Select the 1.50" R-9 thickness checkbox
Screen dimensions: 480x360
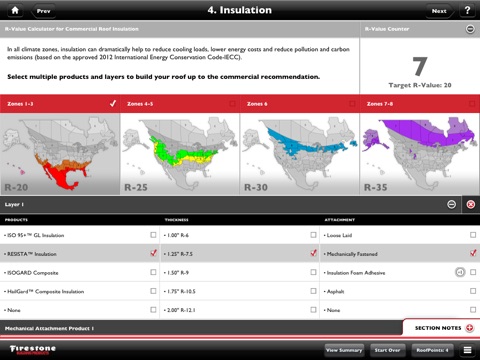(313, 272)
